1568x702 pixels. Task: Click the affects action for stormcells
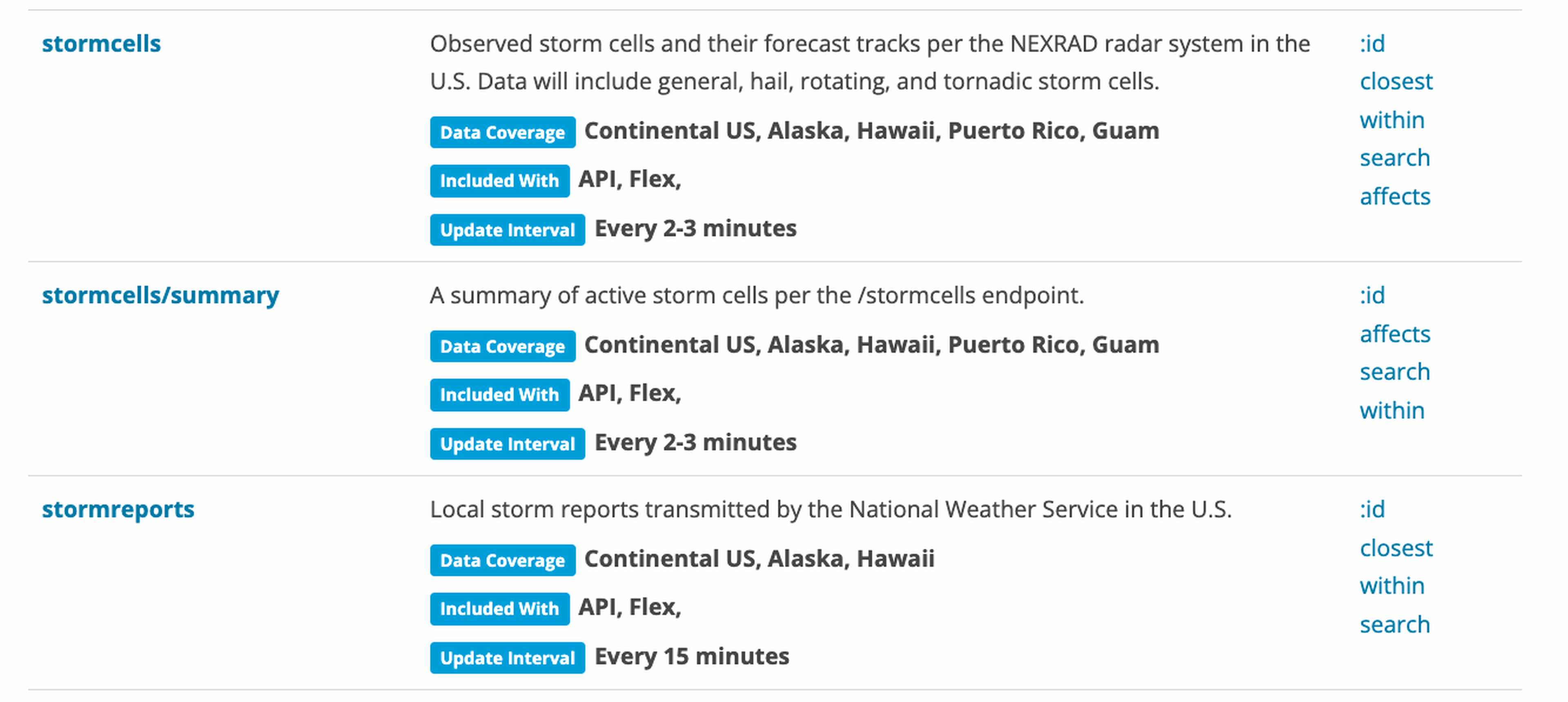point(1394,197)
